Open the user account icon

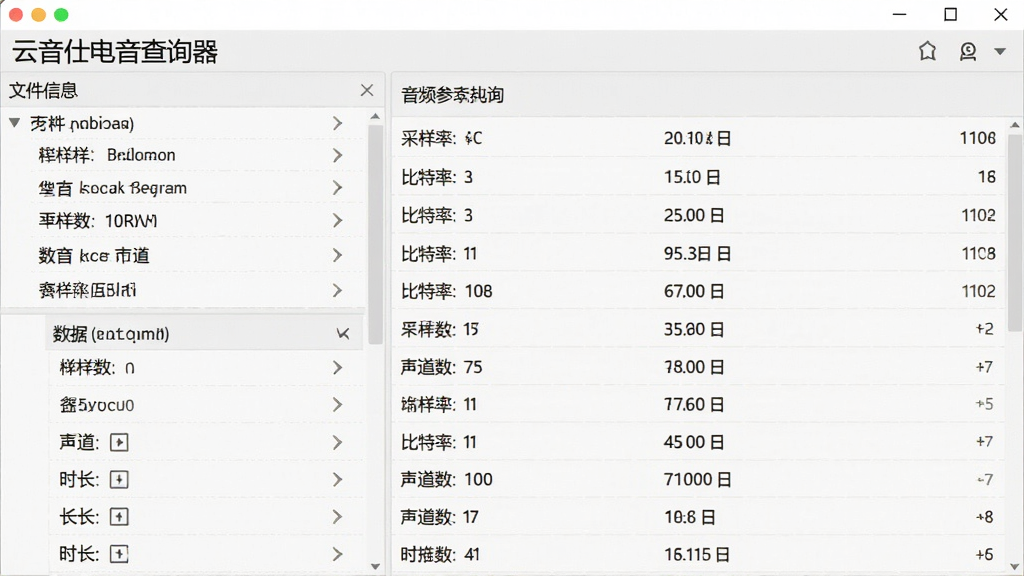pos(968,51)
